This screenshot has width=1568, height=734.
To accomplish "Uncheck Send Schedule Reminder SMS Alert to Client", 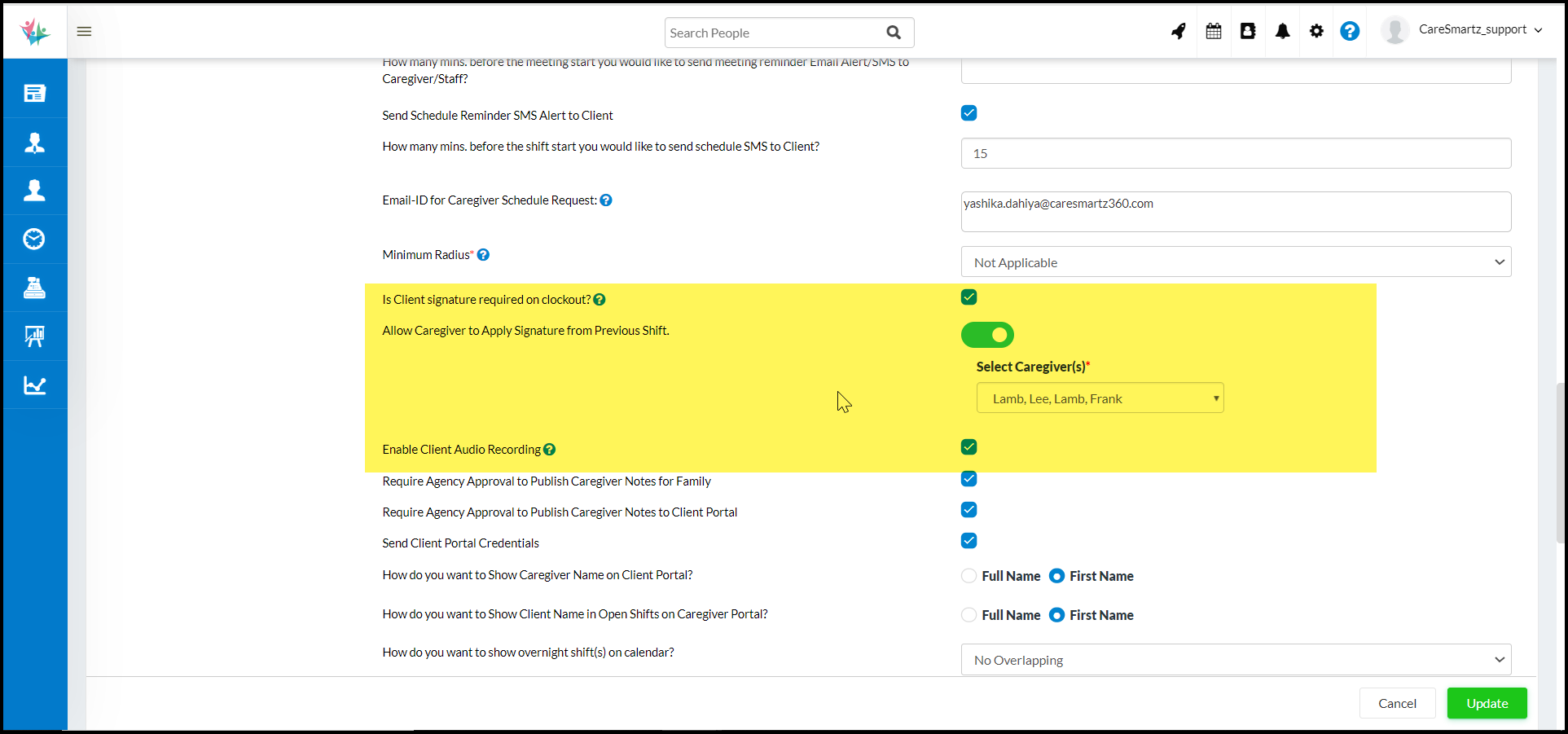I will tap(968, 113).
